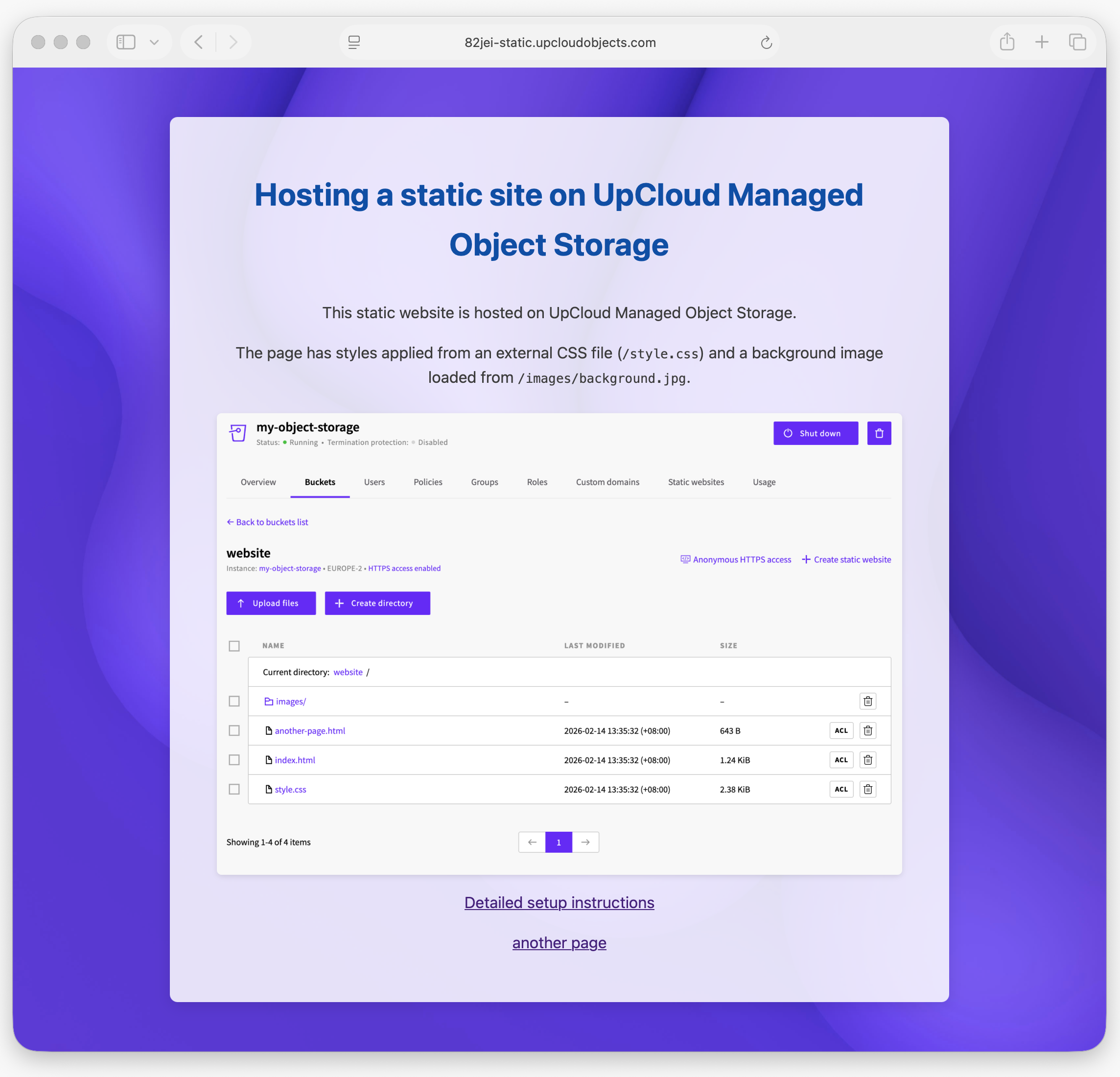Go back with the browser back arrow

pos(198,42)
